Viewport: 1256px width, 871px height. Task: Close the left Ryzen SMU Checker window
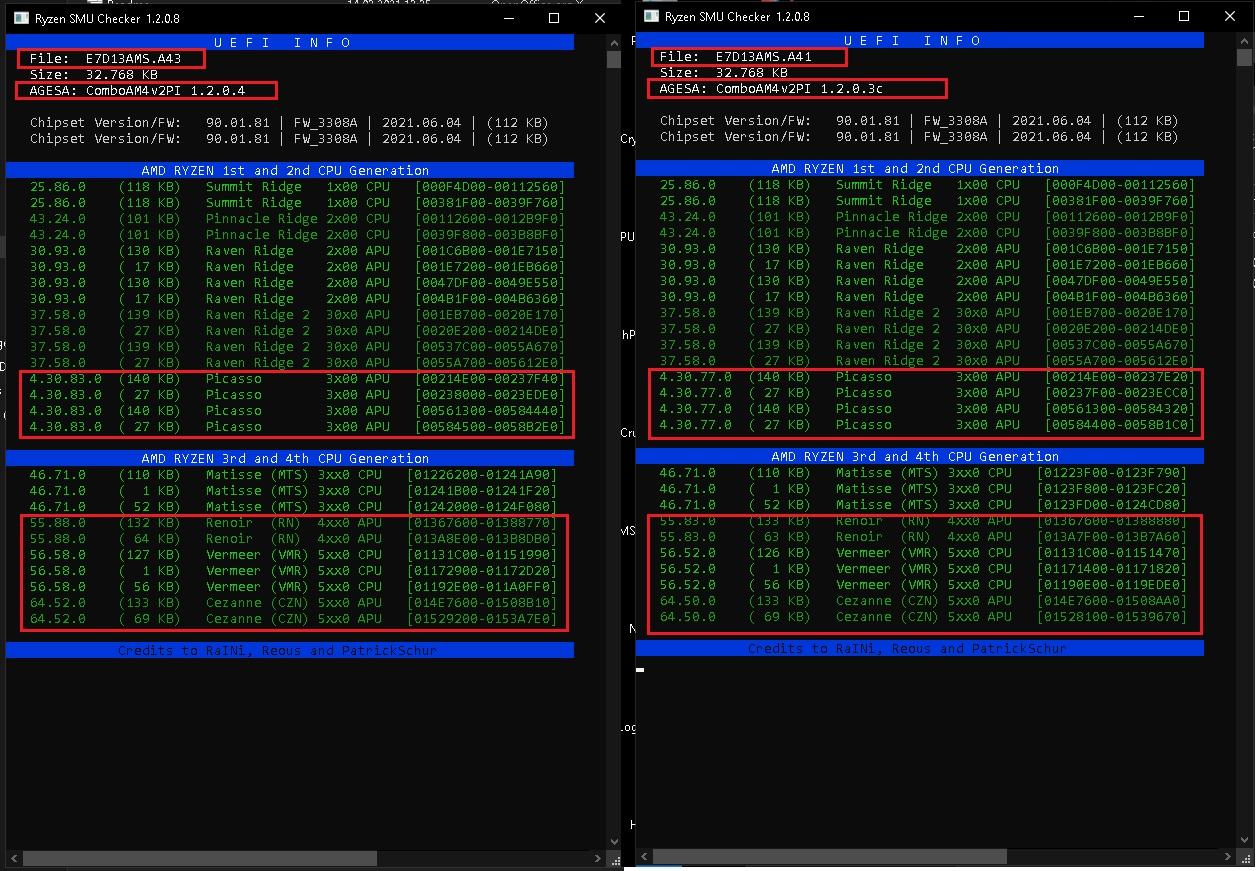click(600, 18)
